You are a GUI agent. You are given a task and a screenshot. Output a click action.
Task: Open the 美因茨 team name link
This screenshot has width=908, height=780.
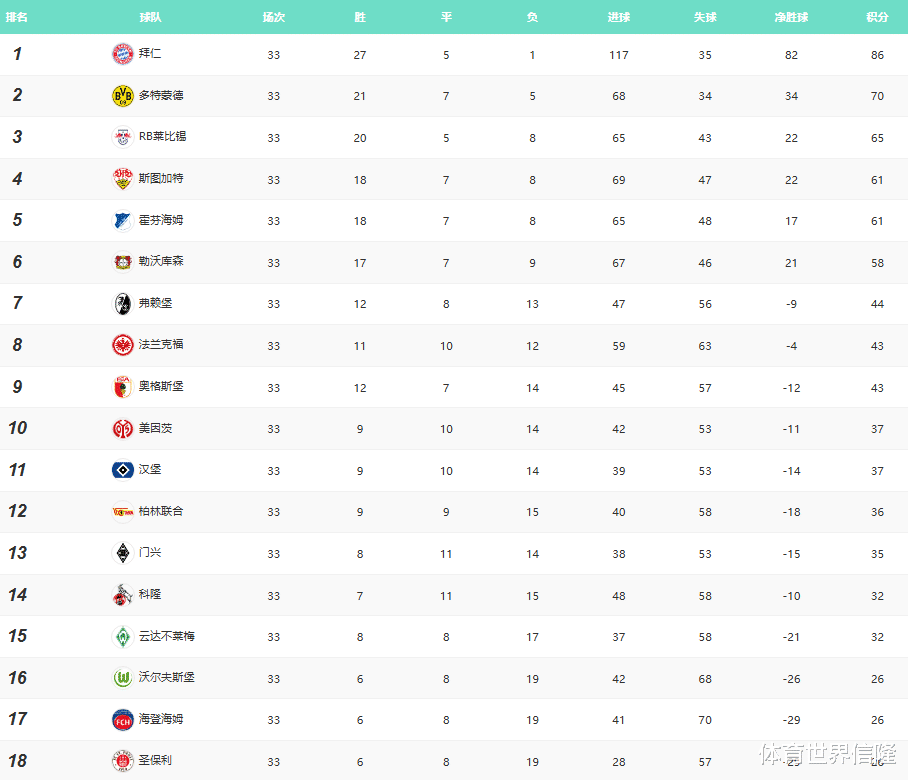(x=155, y=428)
